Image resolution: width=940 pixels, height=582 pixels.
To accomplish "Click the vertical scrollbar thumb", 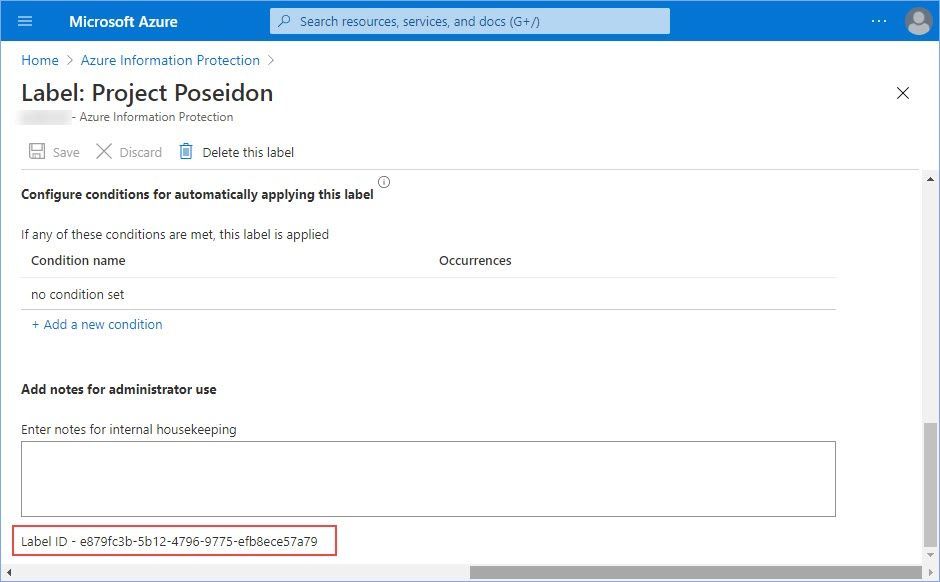I will tap(930, 484).
